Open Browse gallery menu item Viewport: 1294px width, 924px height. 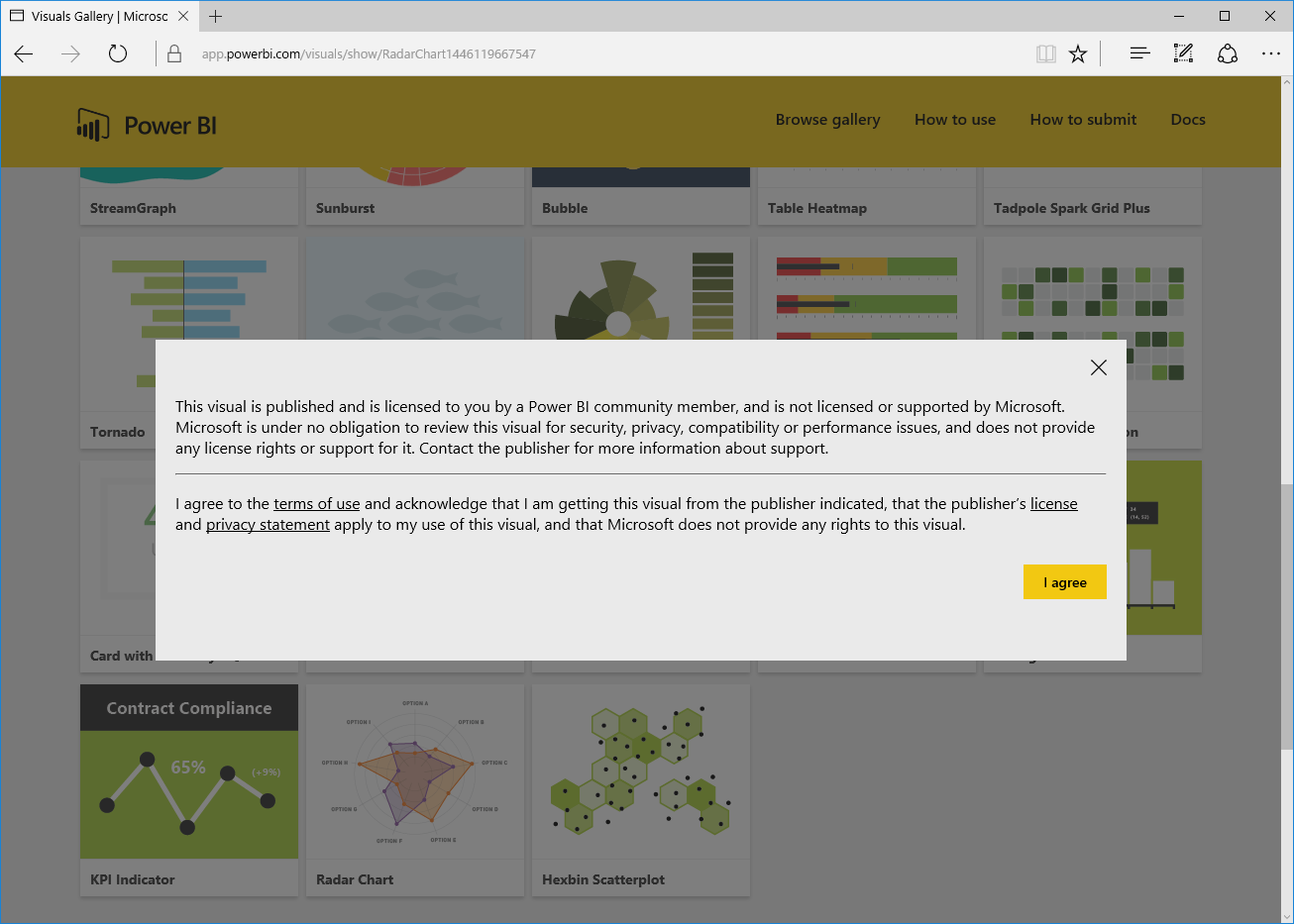(x=827, y=120)
